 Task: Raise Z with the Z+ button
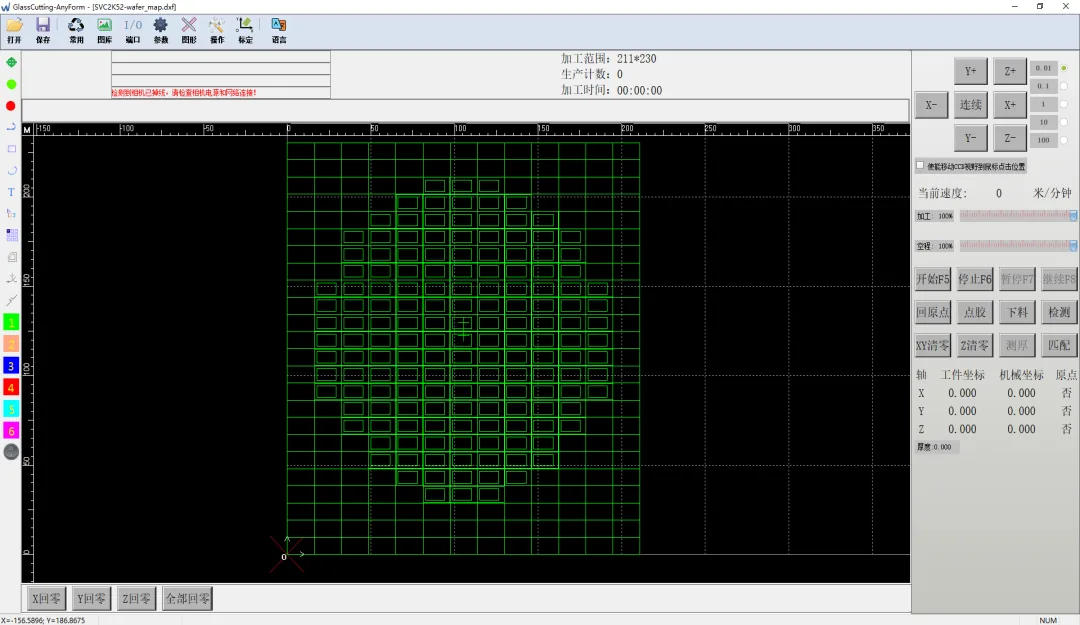(x=1010, y=71)
